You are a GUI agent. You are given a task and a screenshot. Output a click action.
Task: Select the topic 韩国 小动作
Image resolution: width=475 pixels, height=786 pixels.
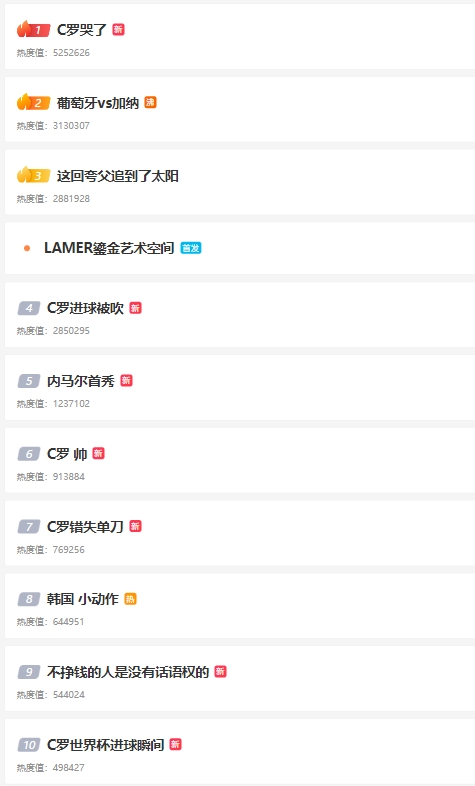click(x=83, y=599)
